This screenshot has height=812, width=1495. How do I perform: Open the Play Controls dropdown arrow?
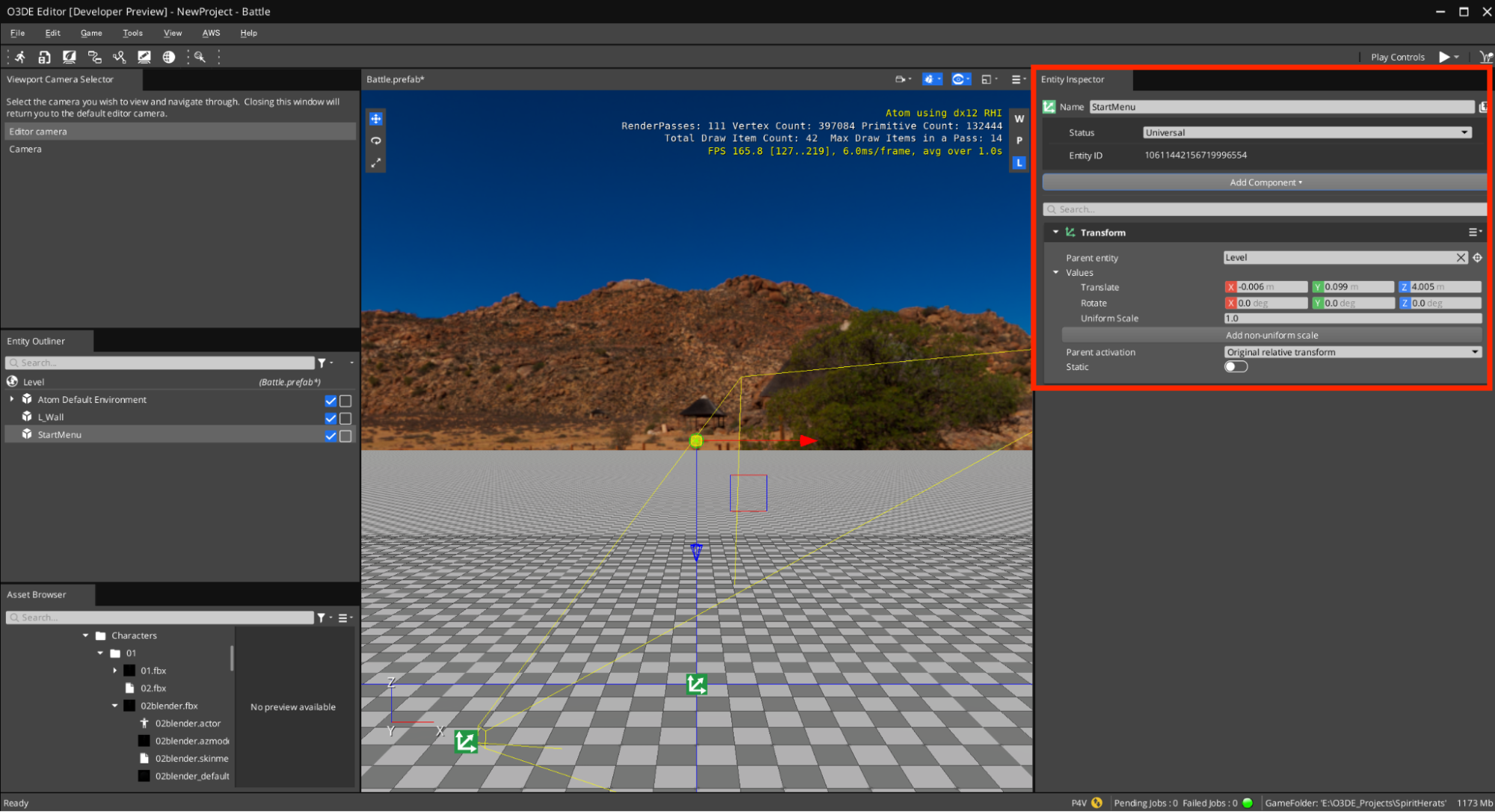[x=1456, y=57]
